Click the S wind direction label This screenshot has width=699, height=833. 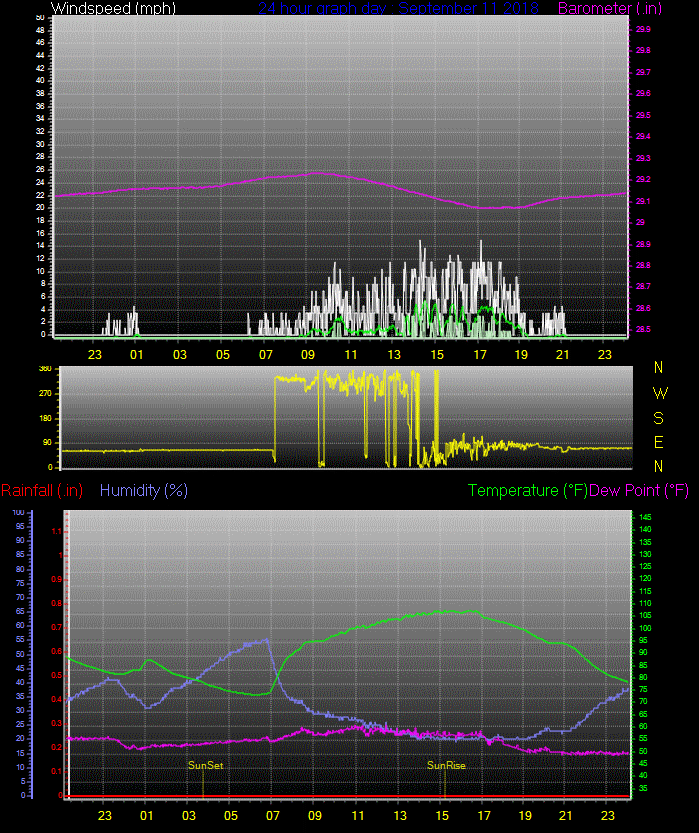click(659, 418)
